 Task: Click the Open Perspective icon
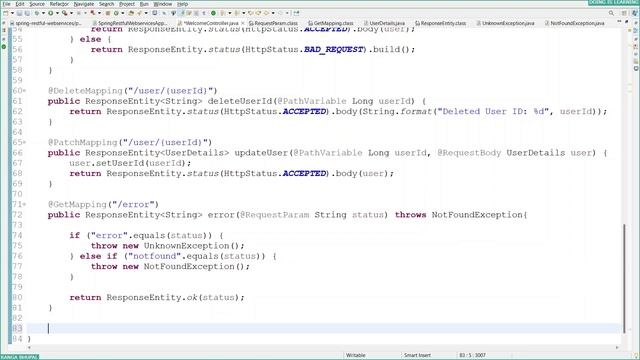(624, 13)
